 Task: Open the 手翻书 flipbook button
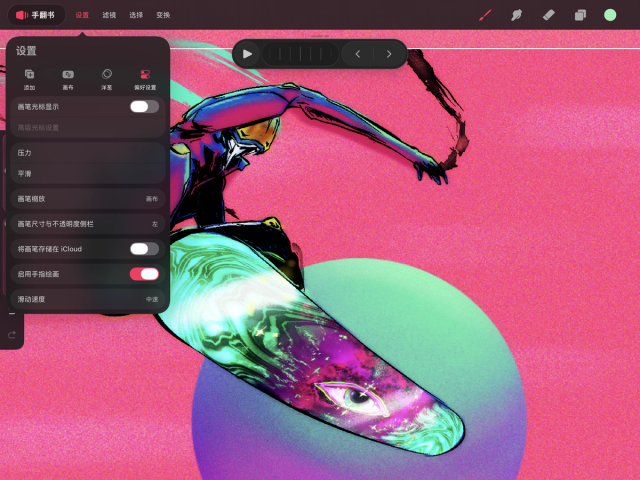[36, 15]
